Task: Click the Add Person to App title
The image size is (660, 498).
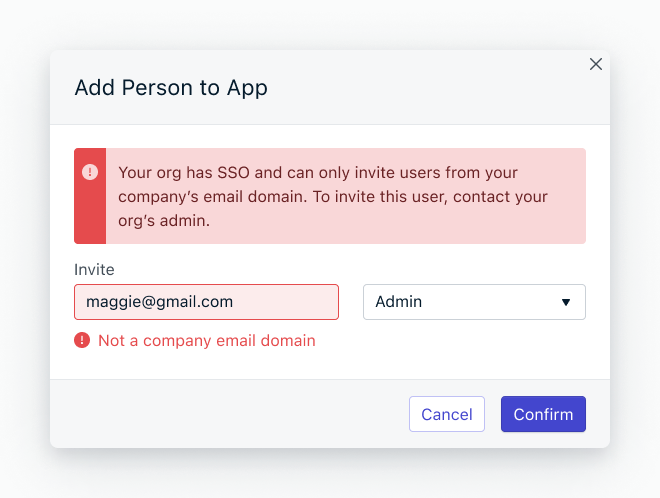Action: (171, 88)
